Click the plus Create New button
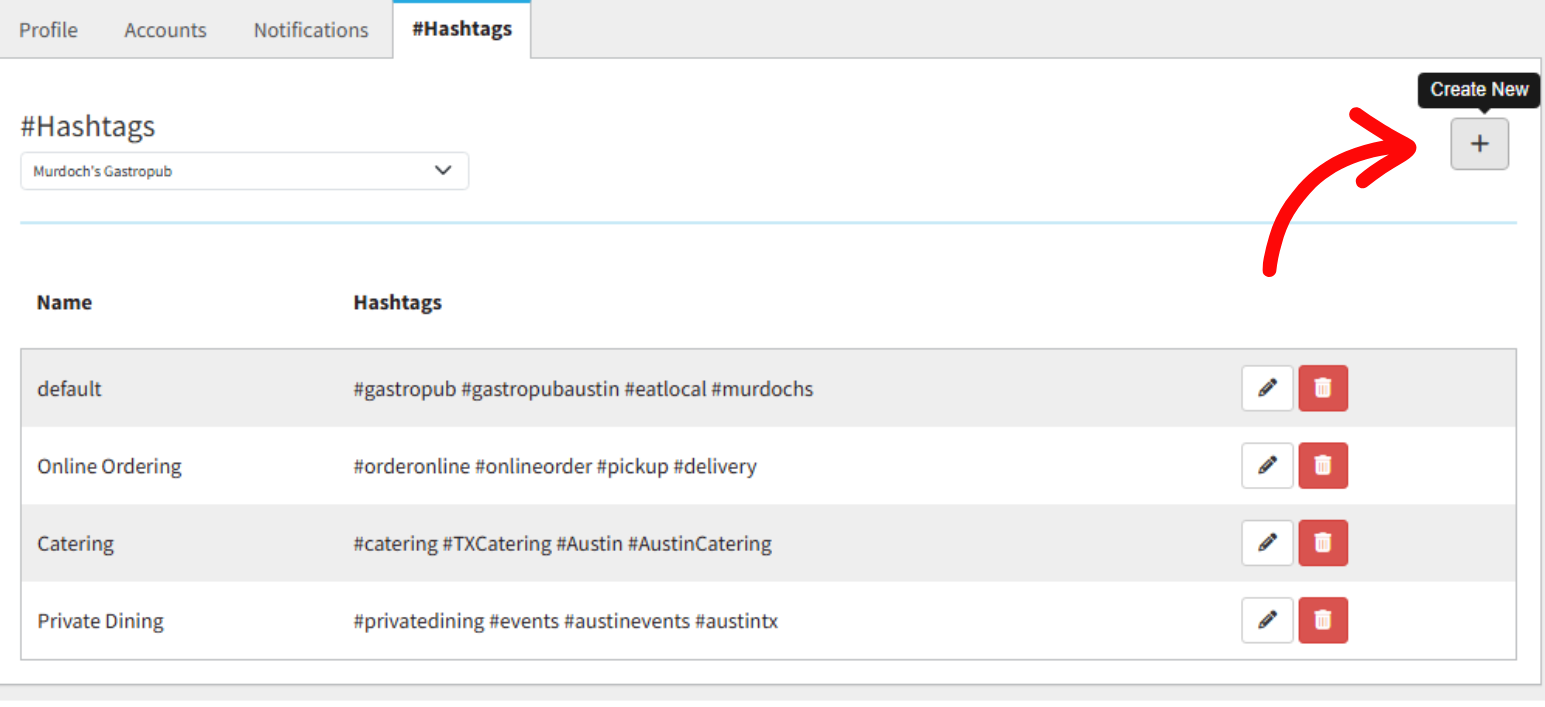1545x707 pixels. point(1479,144)
